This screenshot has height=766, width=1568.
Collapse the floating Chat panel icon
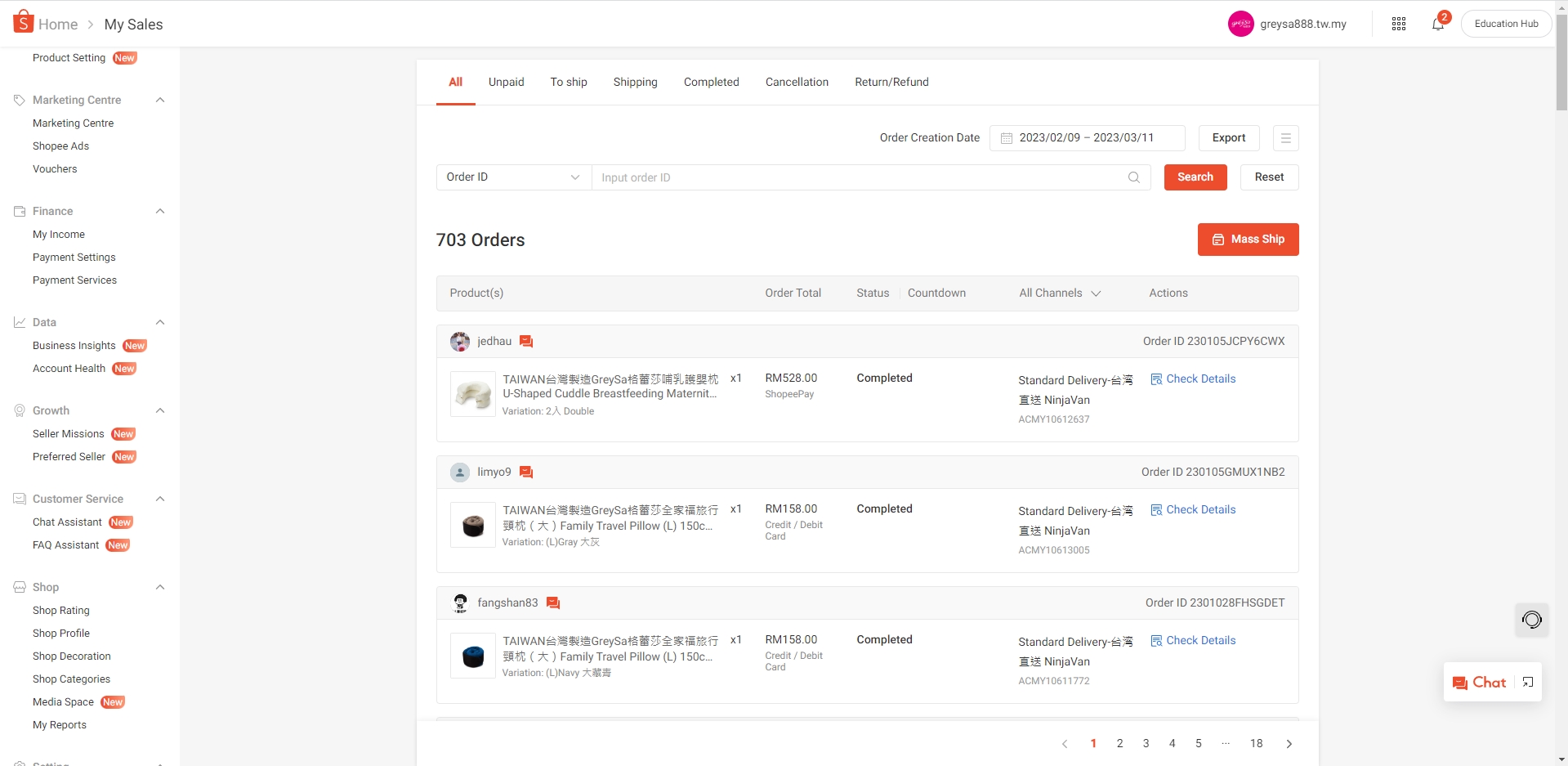click(x=1528, y=683)
